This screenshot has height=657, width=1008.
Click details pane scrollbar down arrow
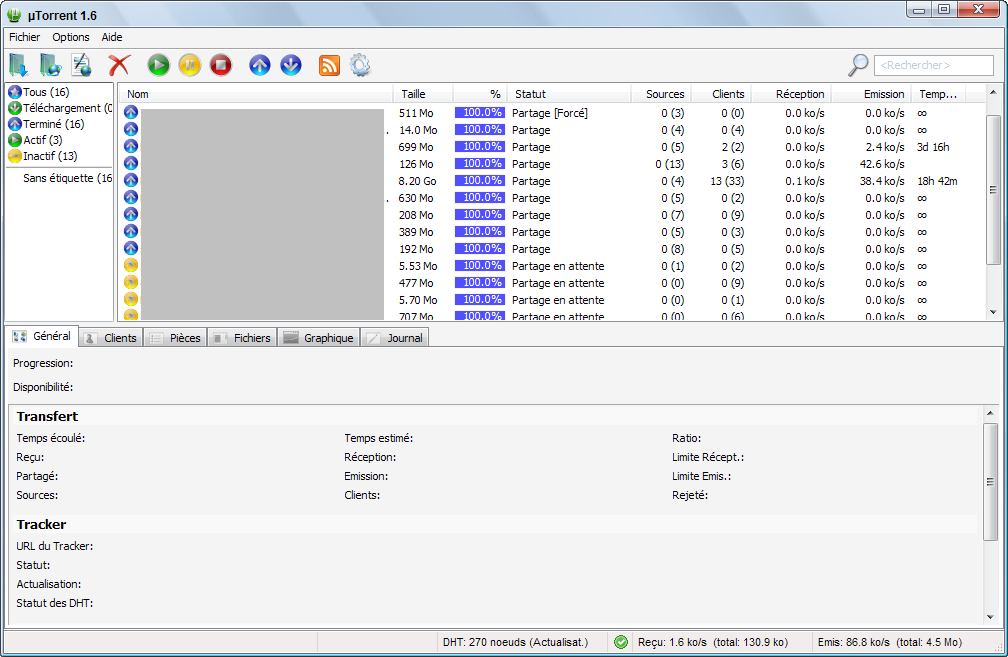pyautogui.click(x=990, y=617)
